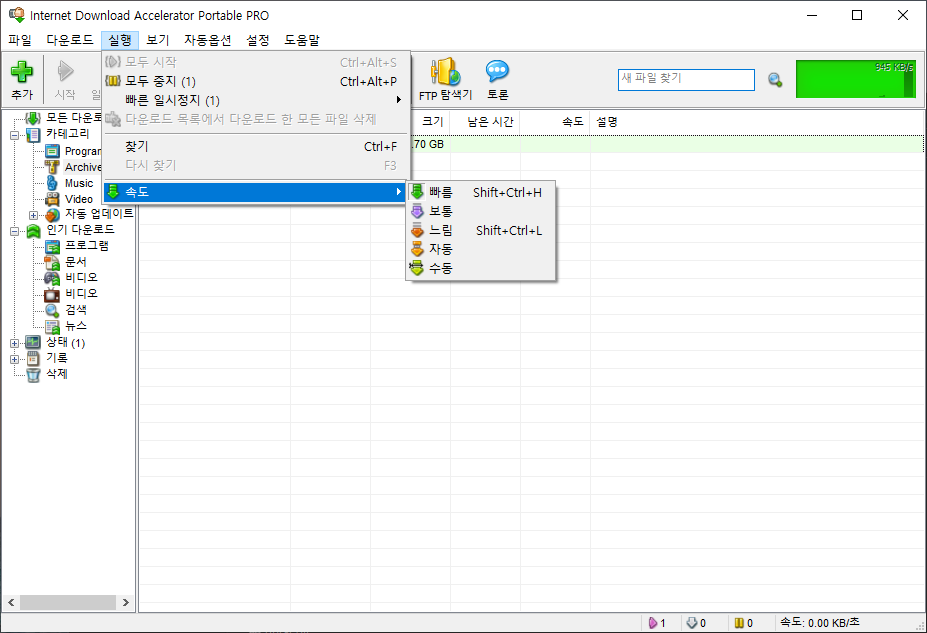The image size is (927, 633).
Task: Click the 프로그램 tree icon
Action: pos(52,246)
